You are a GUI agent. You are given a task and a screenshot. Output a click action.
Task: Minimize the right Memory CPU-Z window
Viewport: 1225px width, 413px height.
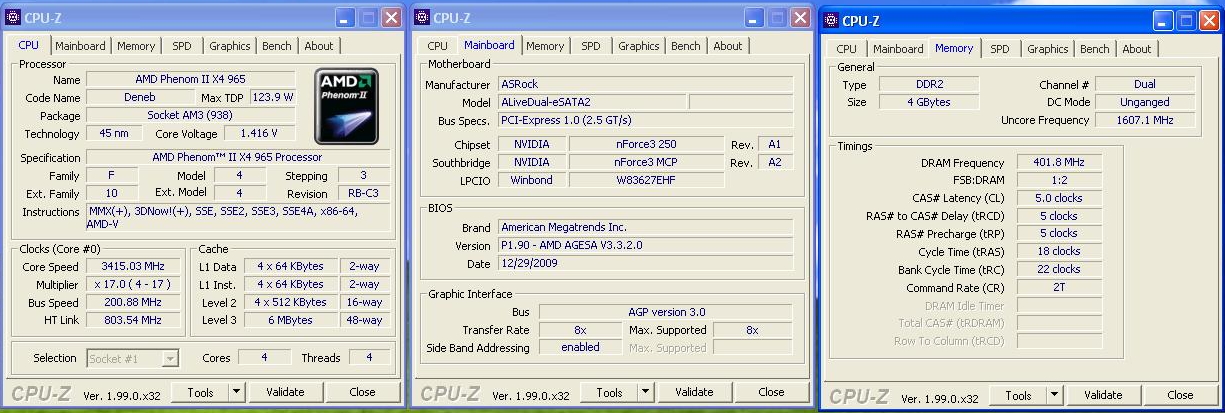point(1162,20)
